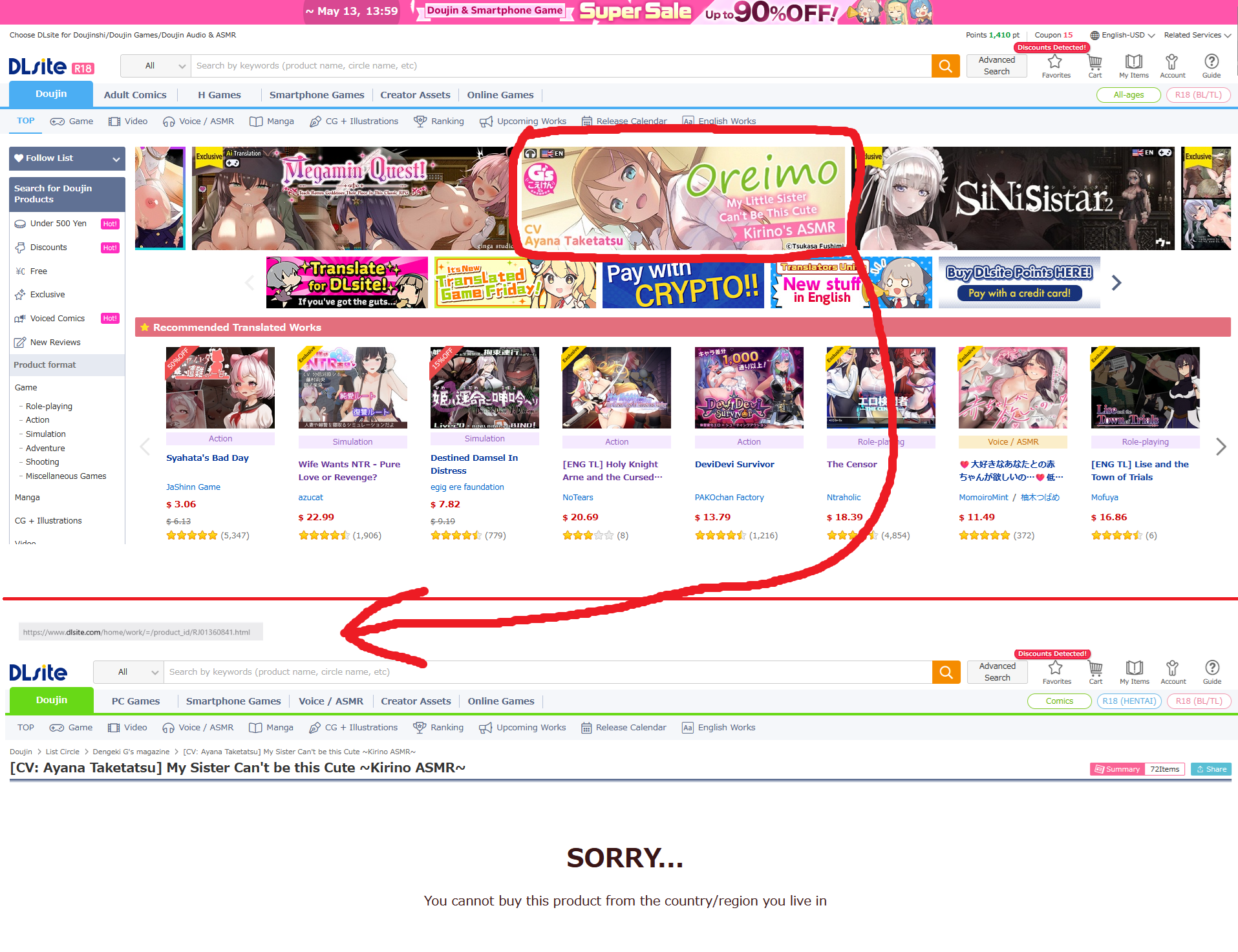Select the top Smartphone Games tab
Screen dimensions: 1238x952
(x=317, y=95)
